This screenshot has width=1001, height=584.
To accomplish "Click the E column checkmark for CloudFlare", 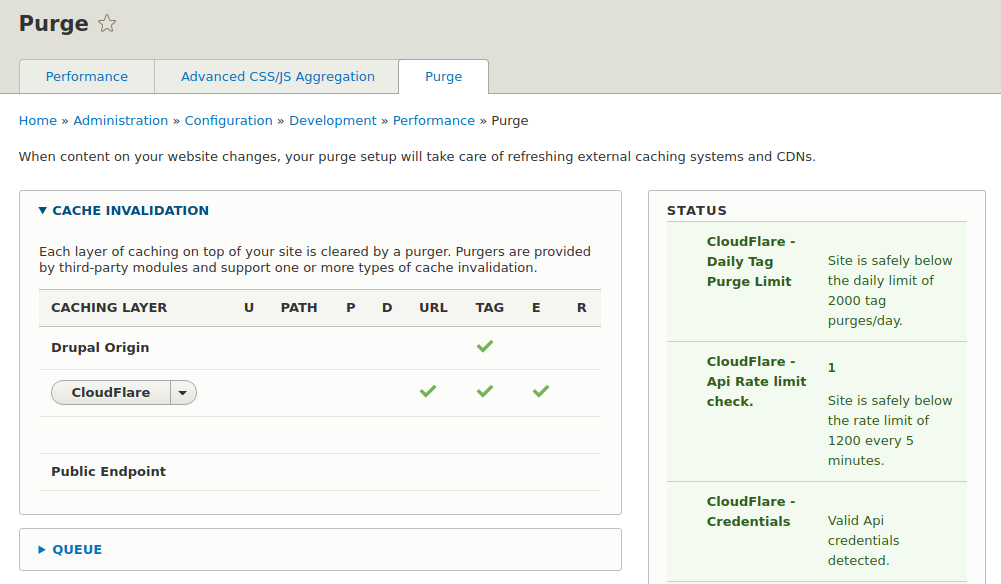I will (540, 391).
